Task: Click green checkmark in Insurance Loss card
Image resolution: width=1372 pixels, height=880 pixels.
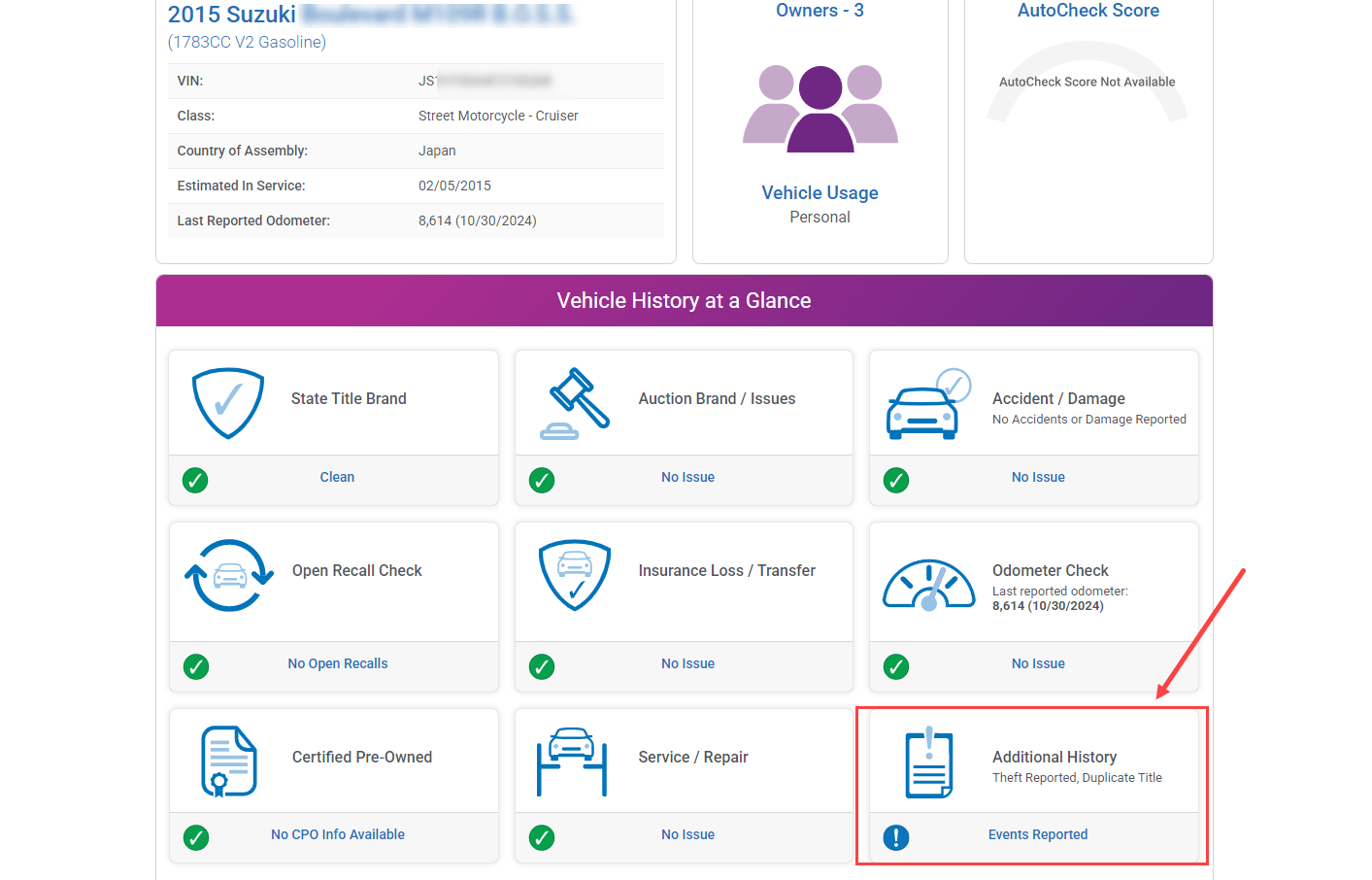Action: pyautogui.click(x=542, y=666)
